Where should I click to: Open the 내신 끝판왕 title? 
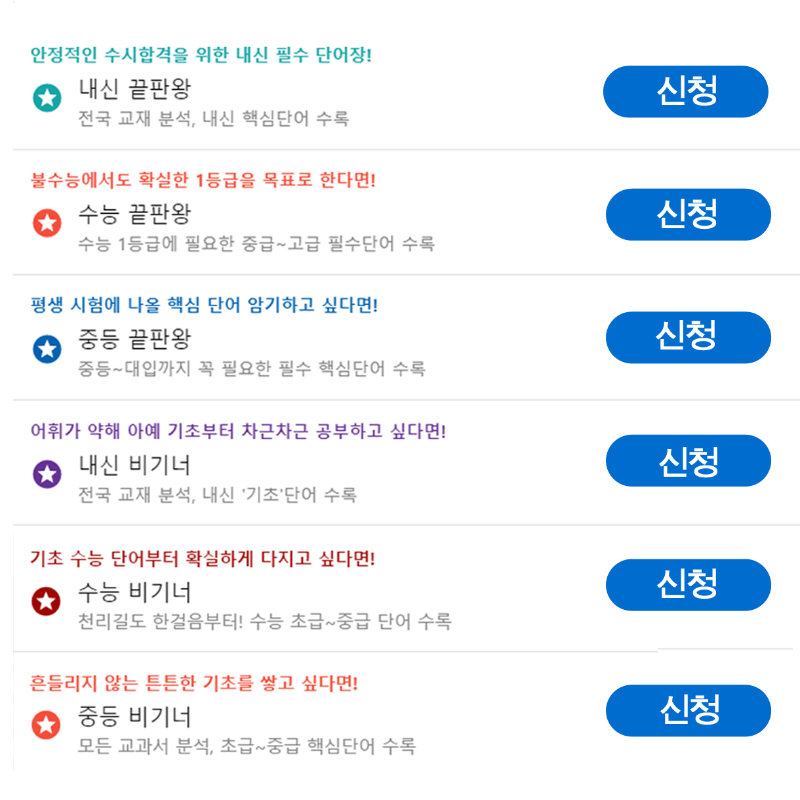coord(135,89)
